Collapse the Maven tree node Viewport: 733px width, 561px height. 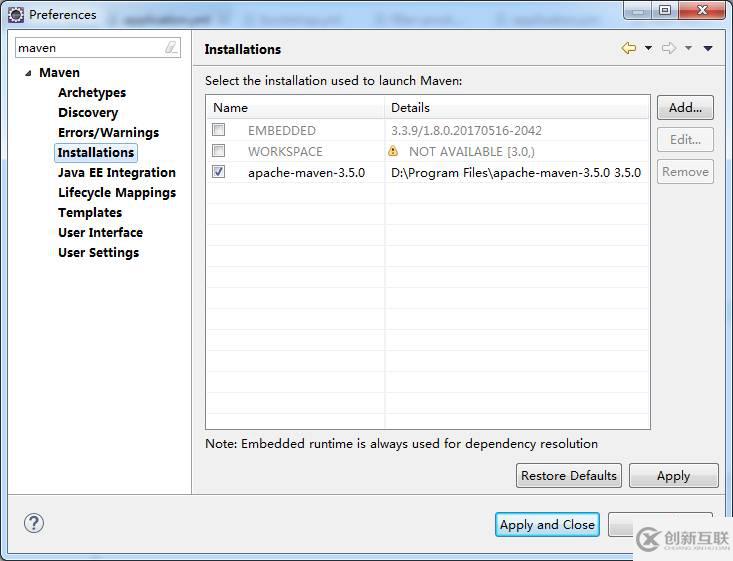click(x=27, y=73)
